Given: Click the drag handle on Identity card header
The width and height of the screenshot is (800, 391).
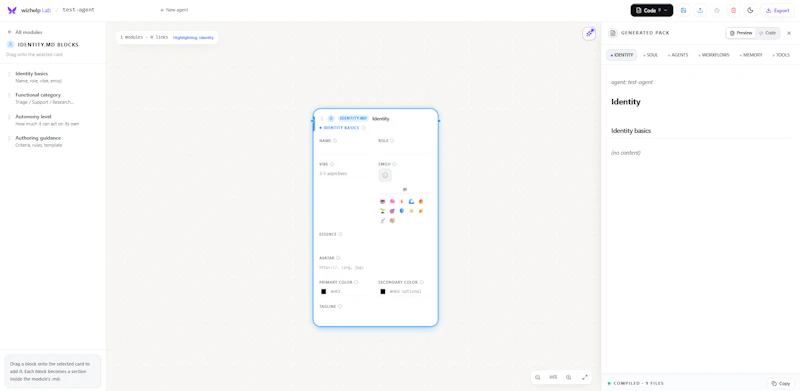Looking at the screenshot, I should tap(321, 118).
